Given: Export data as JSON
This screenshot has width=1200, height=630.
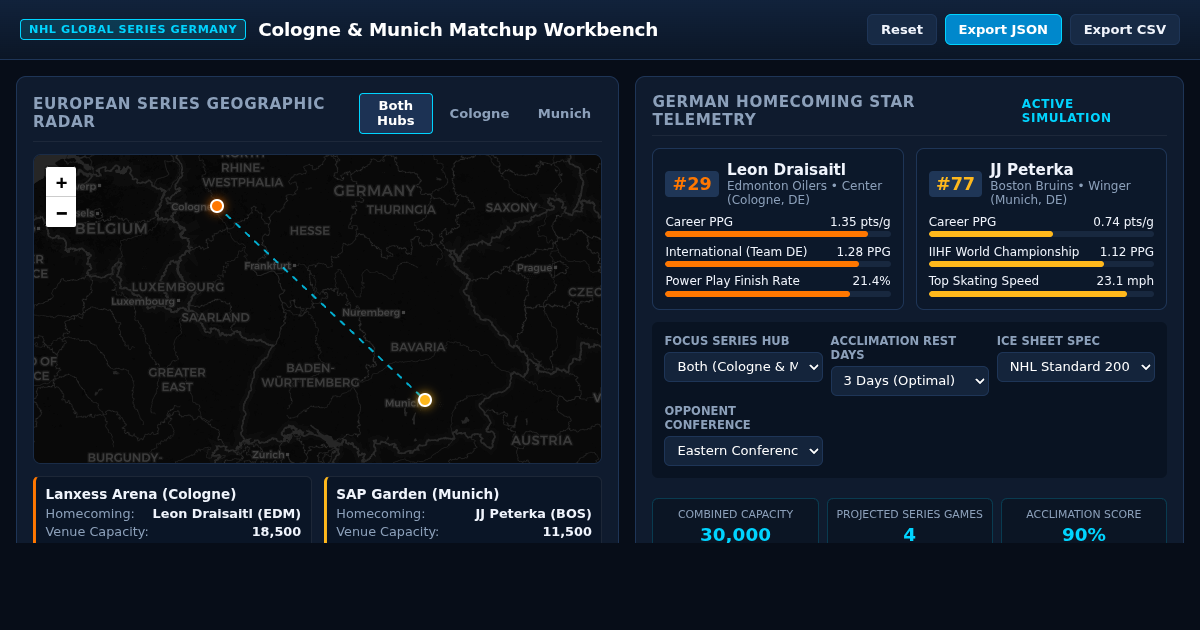Looking at the screenshot, I should tap(1003, 29).
